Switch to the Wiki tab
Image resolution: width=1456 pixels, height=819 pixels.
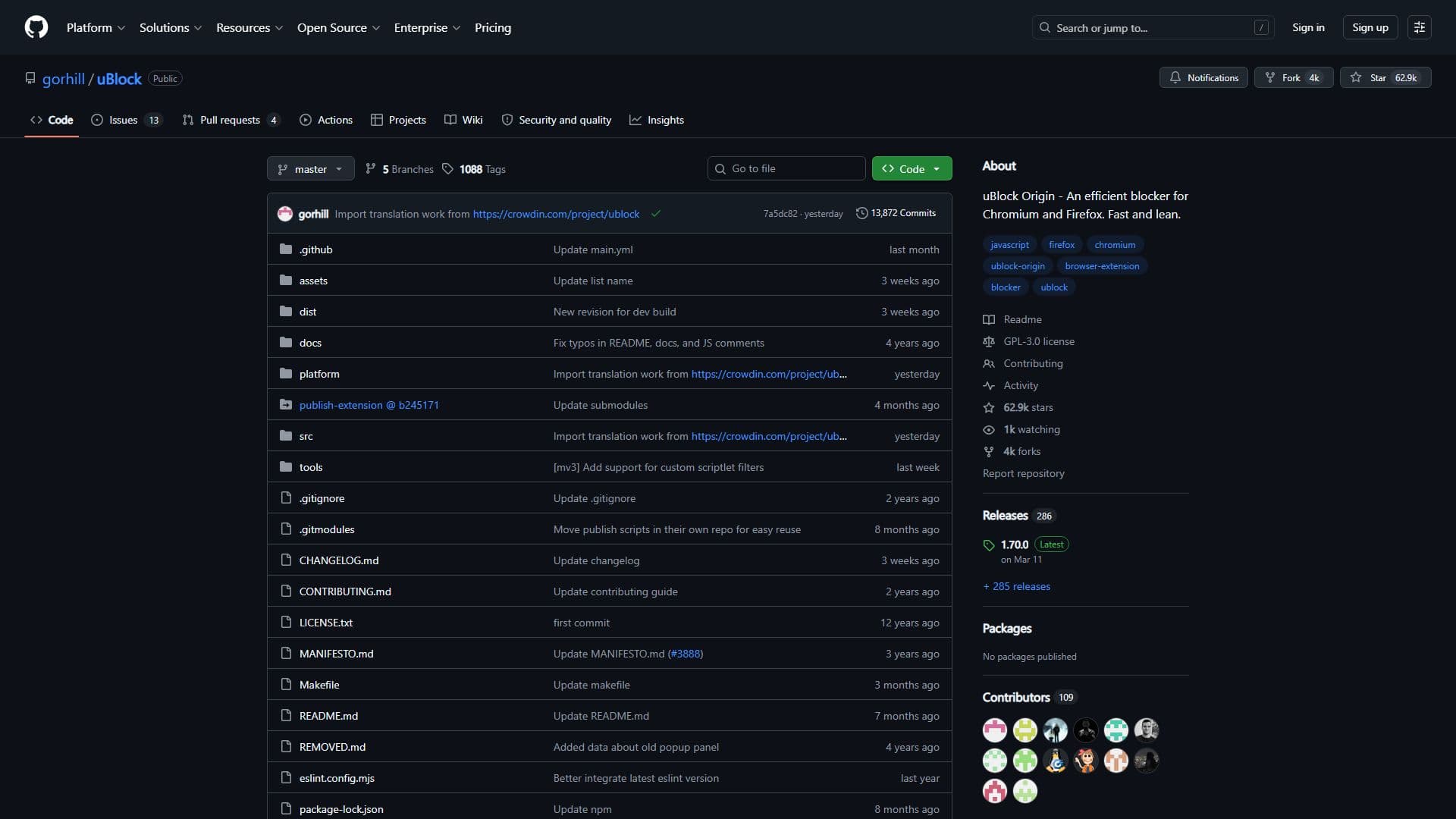point(463,120)
